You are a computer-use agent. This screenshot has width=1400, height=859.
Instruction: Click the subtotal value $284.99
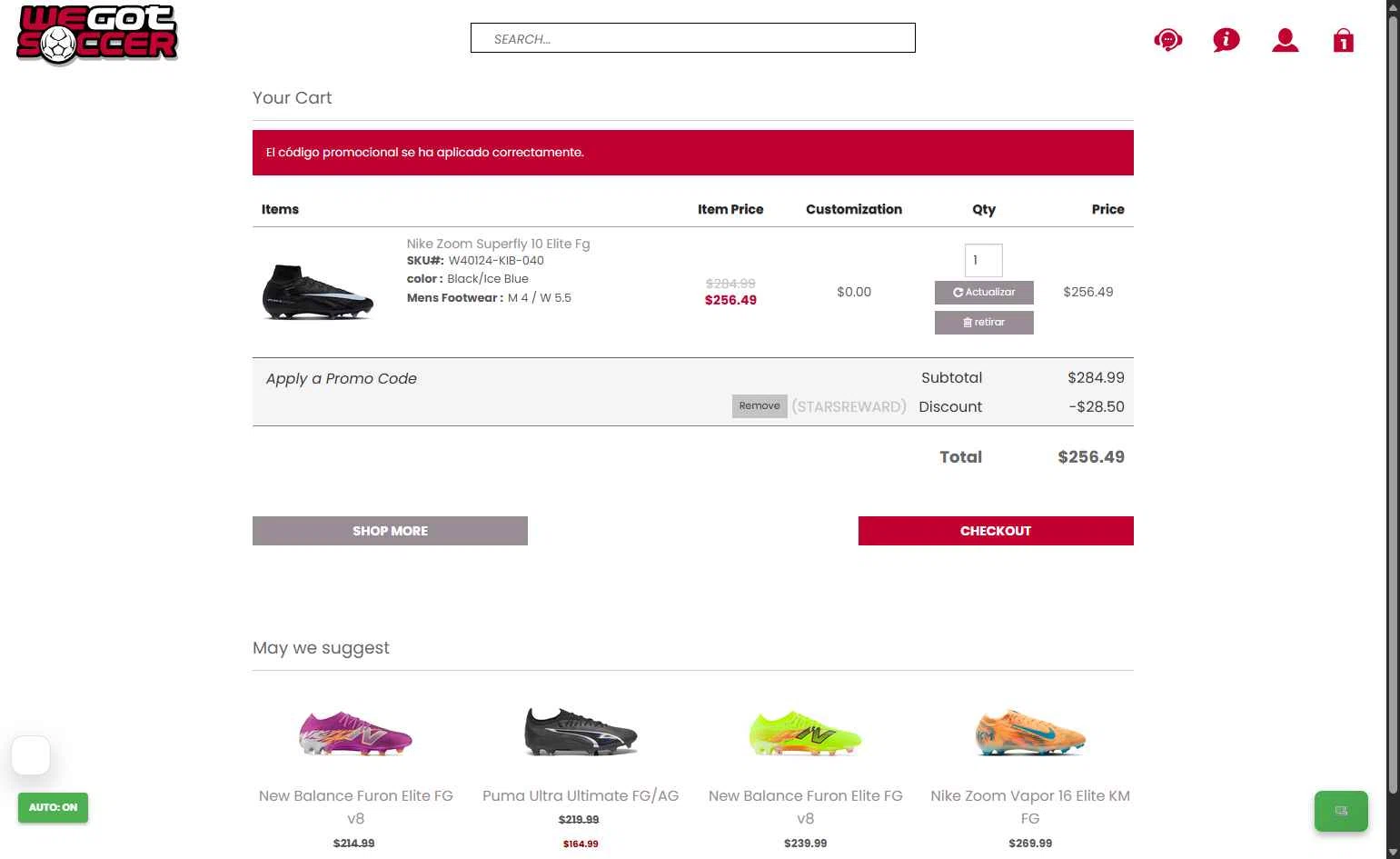click(1096, 377)
